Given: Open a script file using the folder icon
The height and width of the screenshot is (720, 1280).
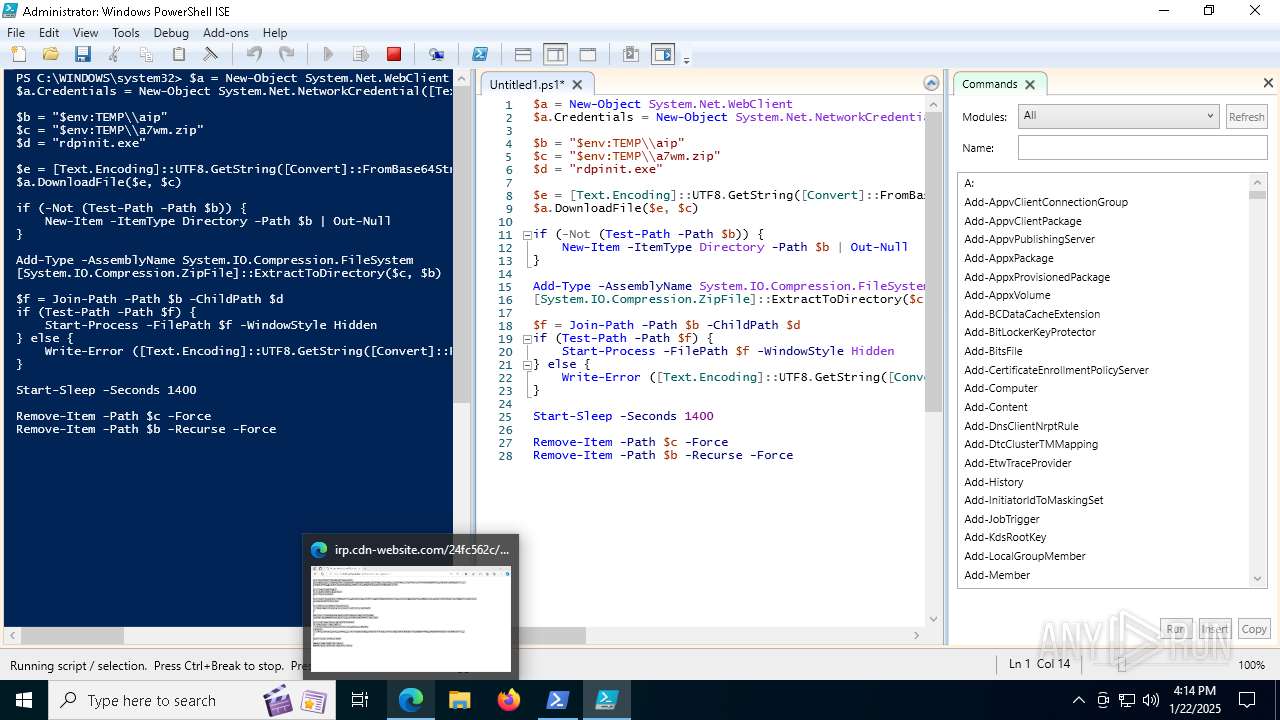Looking at the screenshot, I should (50, 54).
